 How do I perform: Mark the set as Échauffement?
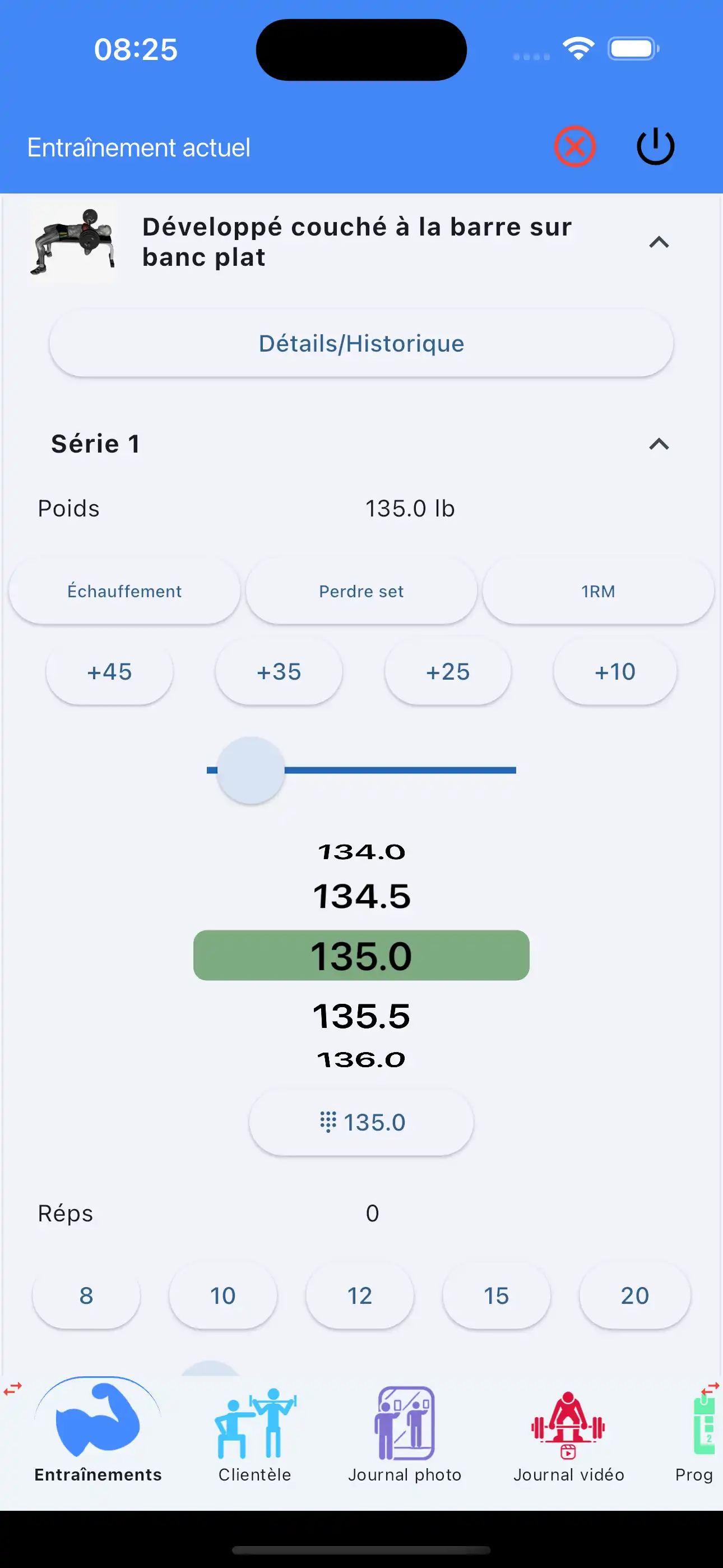[x=124, y=591]
